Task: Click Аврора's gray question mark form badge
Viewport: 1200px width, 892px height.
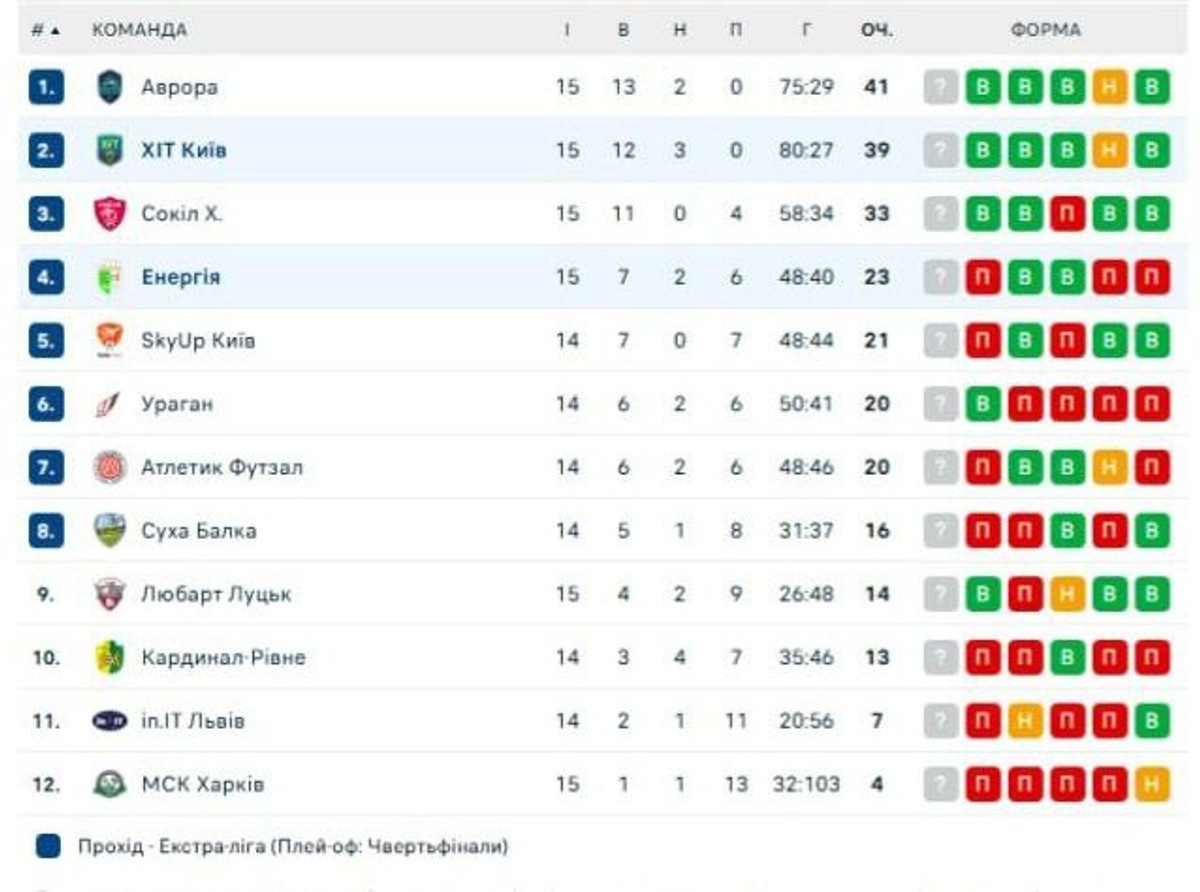Action: (x=941, y=87)
